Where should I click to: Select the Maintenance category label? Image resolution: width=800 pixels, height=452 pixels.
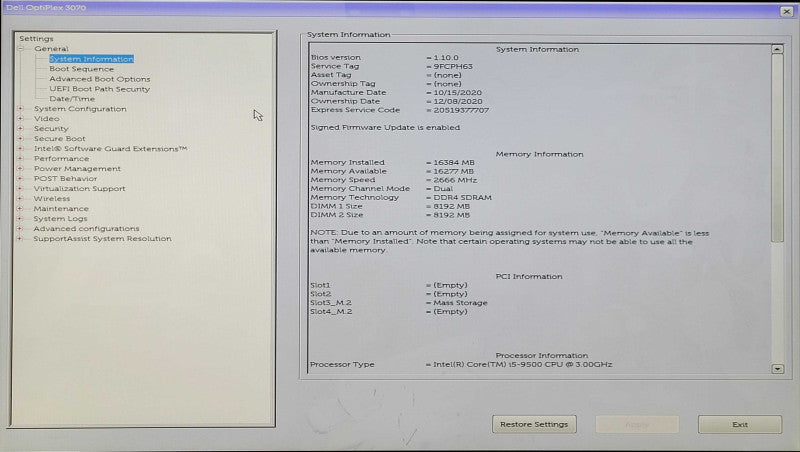pyautogui.click(x=61, y=209)
